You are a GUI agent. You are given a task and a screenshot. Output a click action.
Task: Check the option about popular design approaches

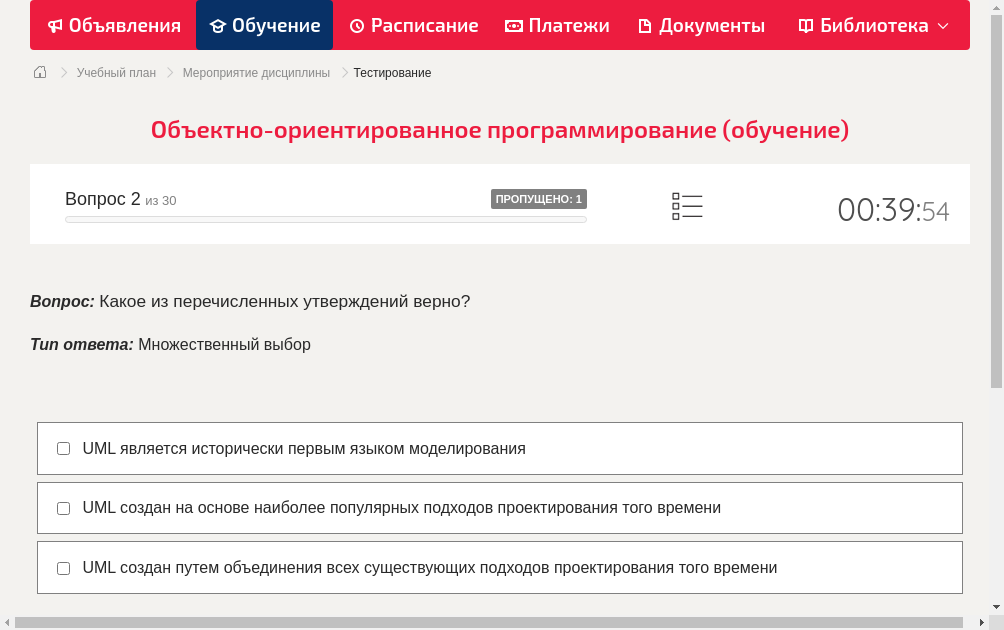point(63,508)
